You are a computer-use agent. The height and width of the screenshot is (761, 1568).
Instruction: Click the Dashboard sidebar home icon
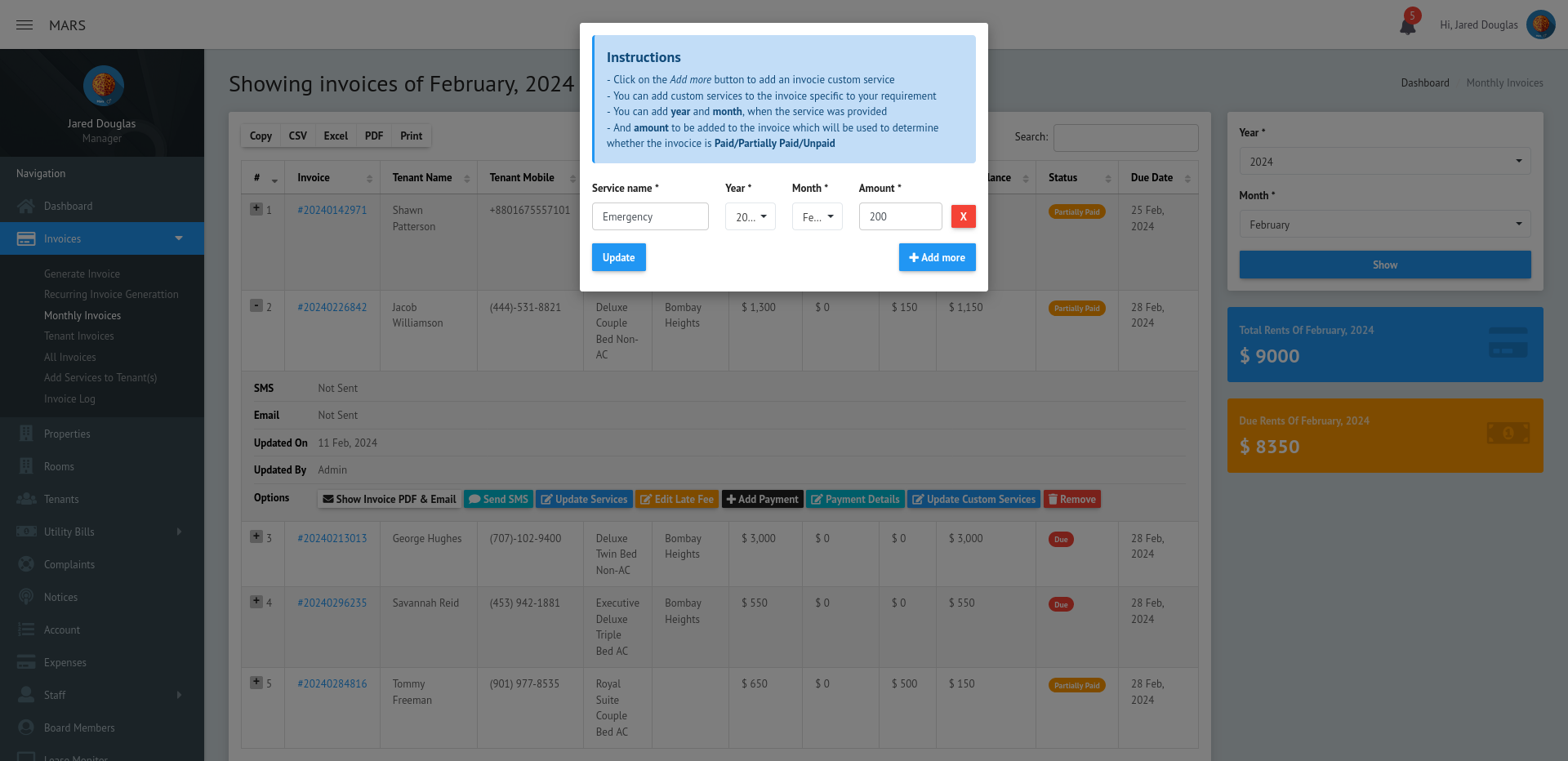coord(26,207)
